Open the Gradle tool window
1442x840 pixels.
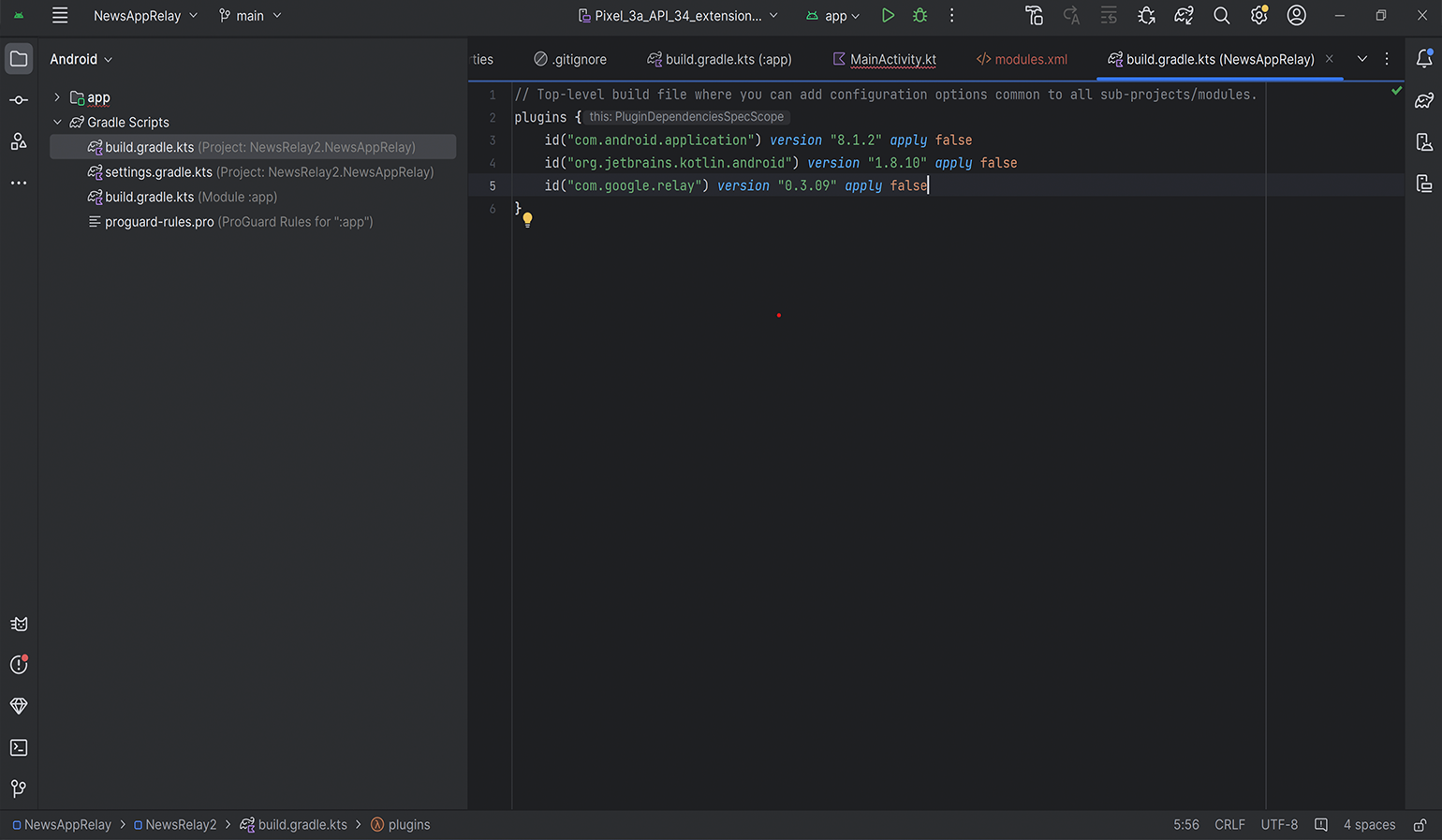pos(1424,100)
